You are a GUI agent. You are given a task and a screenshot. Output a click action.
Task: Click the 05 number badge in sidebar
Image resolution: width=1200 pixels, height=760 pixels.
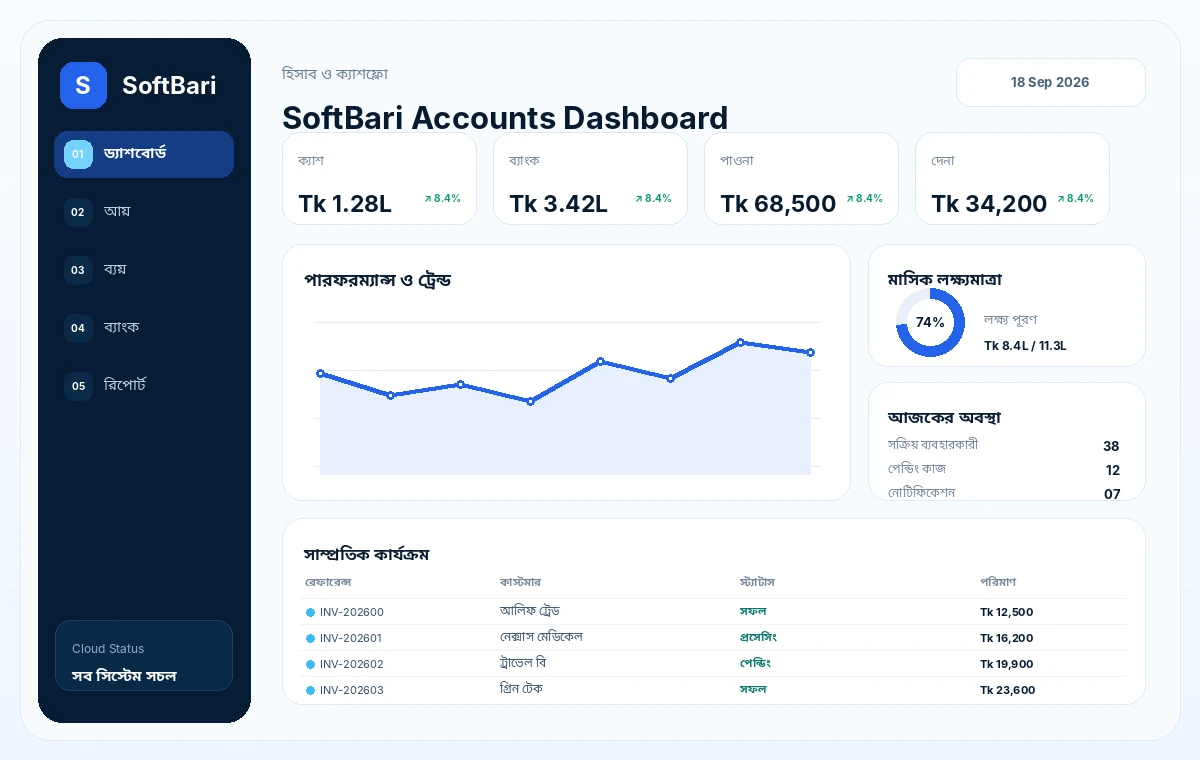click(78, 386)
